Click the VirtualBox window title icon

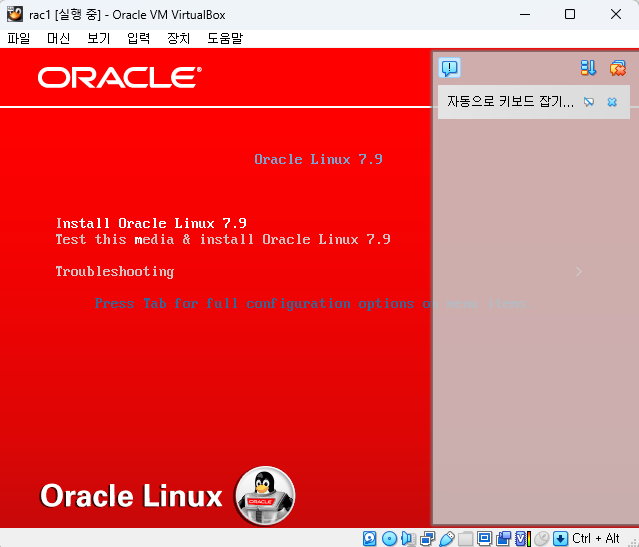[x=15, y=15]
